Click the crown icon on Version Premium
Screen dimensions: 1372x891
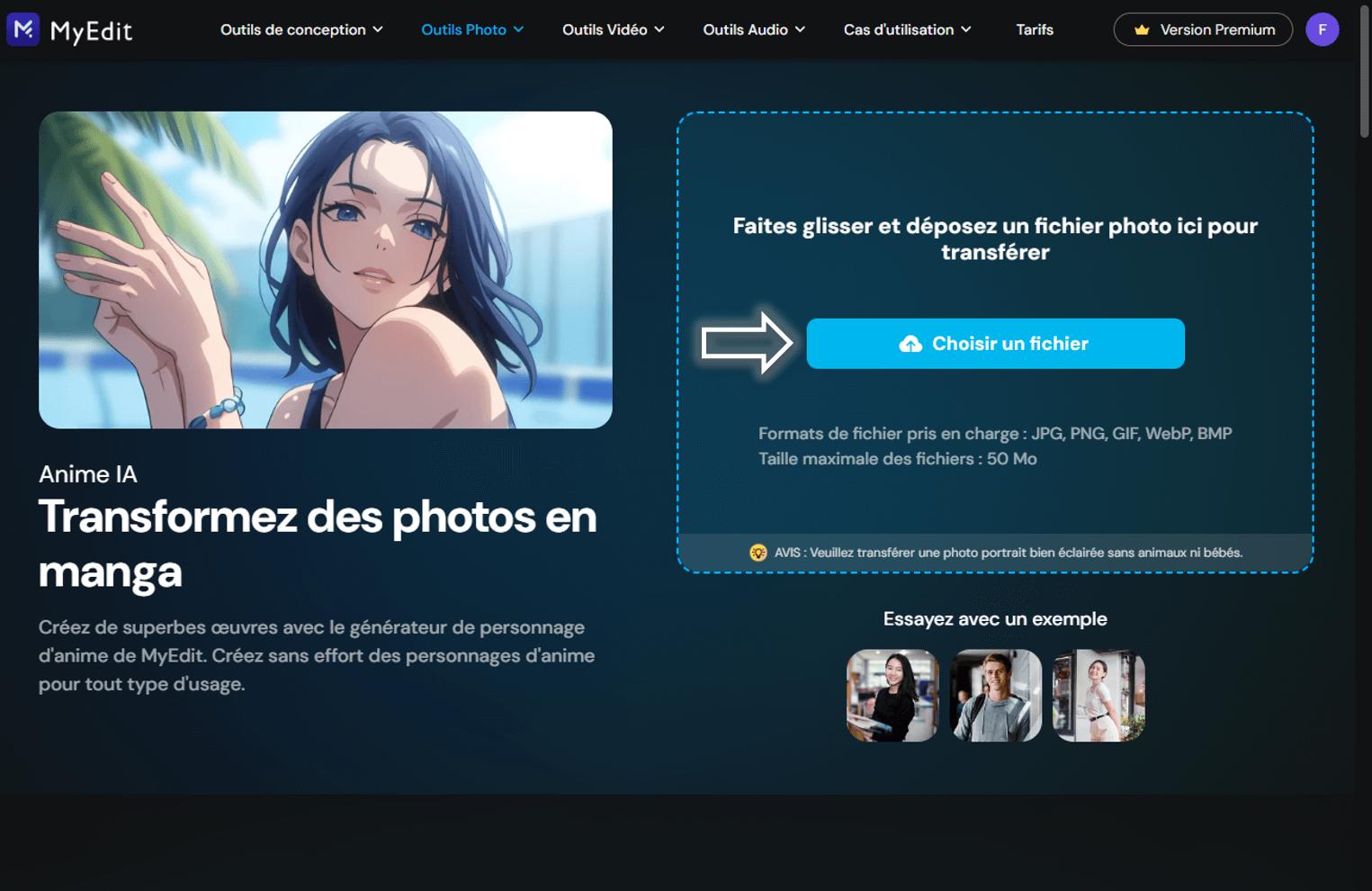(x=1143, y=29)
